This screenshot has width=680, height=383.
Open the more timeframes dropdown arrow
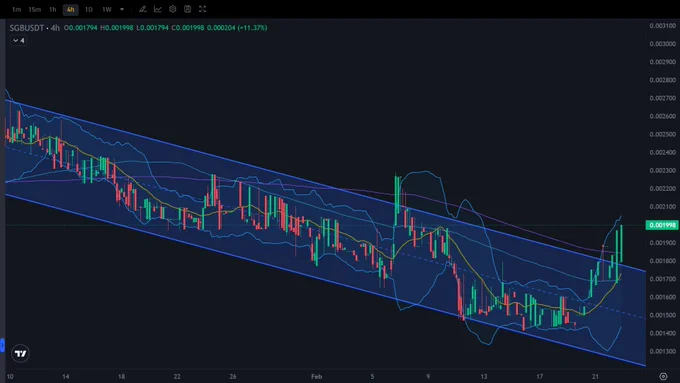(122, 9)
